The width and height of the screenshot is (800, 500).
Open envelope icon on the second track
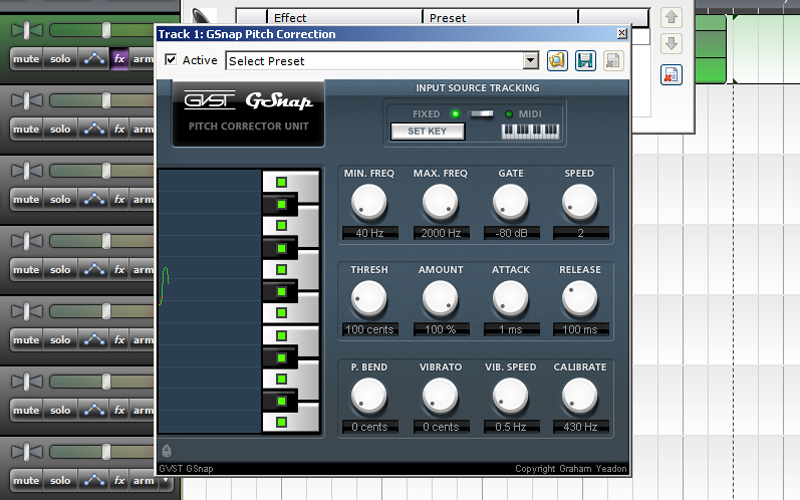click(x=94, y=129)
